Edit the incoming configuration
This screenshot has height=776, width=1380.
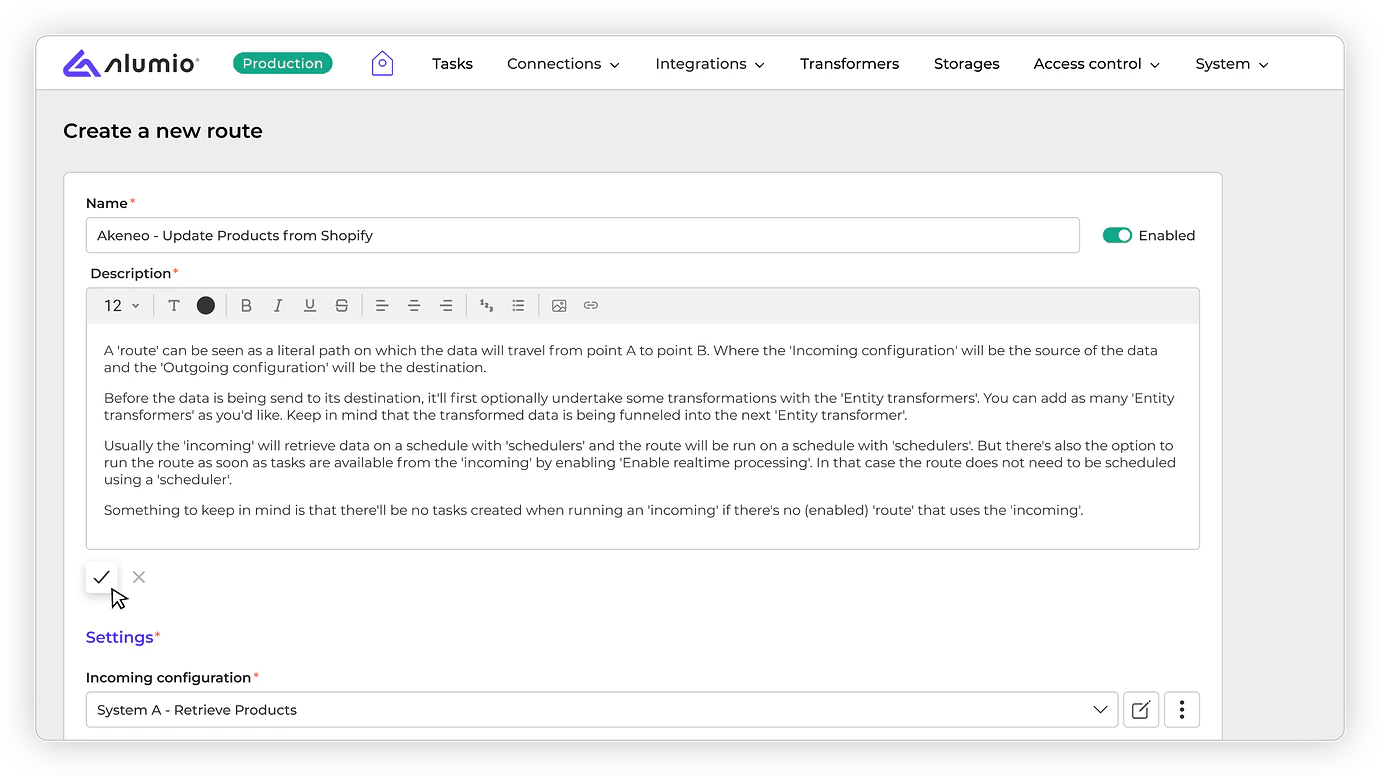(1141, 710)
